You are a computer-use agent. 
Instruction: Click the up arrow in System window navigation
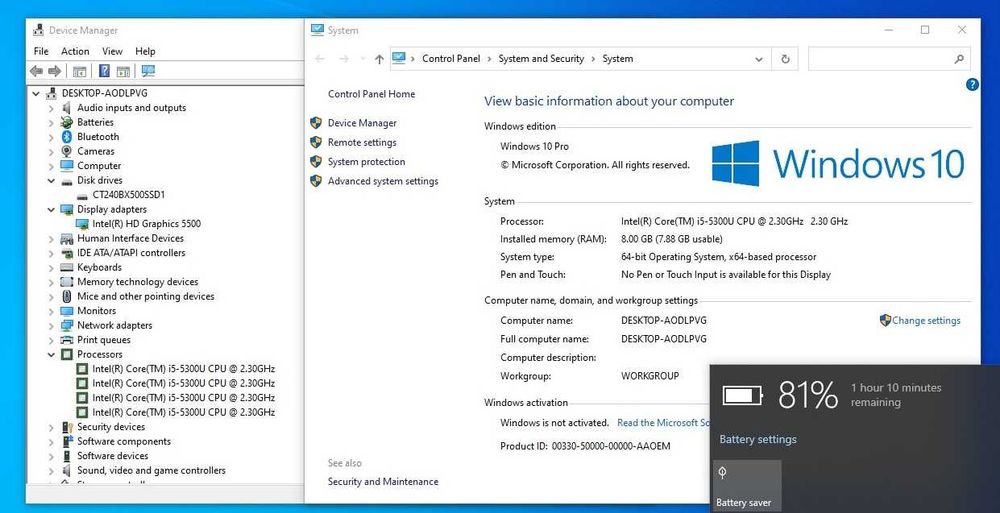coord(379,59)
